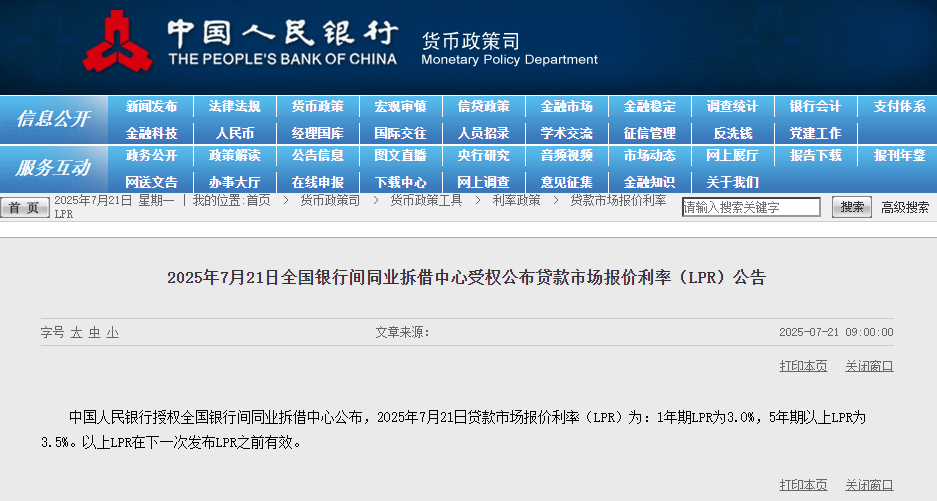Select the 公告信息 navigation item
The image size is (937, 501).
point(317,156)
